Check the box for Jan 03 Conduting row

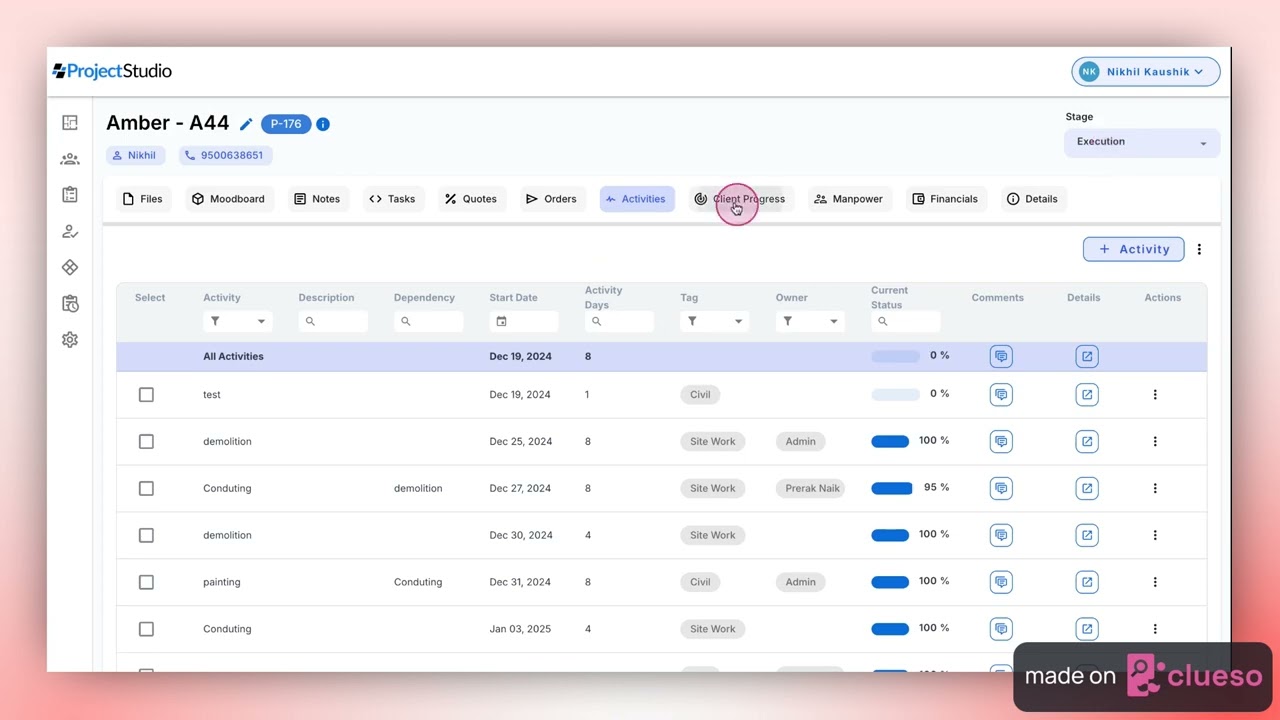click(x=146, y=629)
